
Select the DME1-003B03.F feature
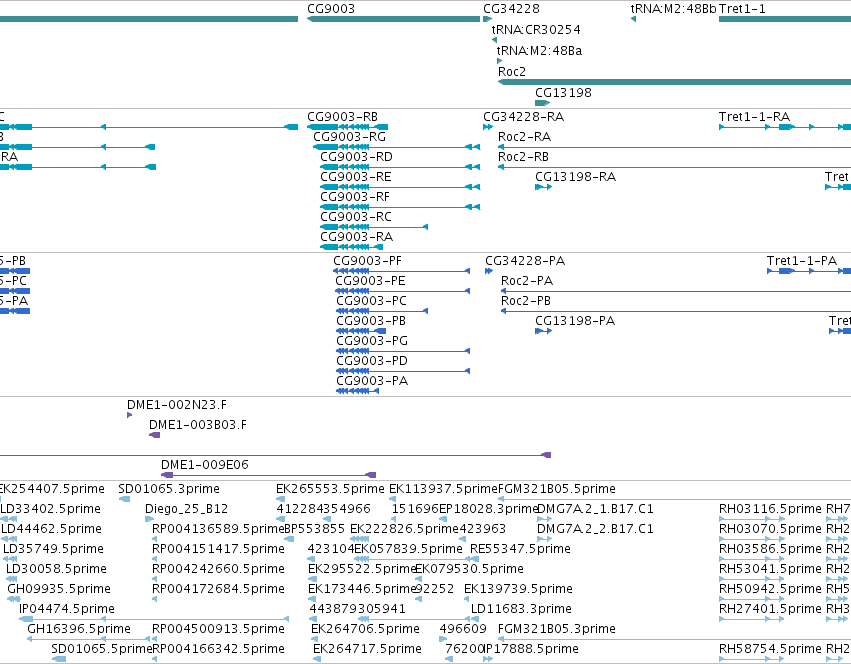coord(155,435)
